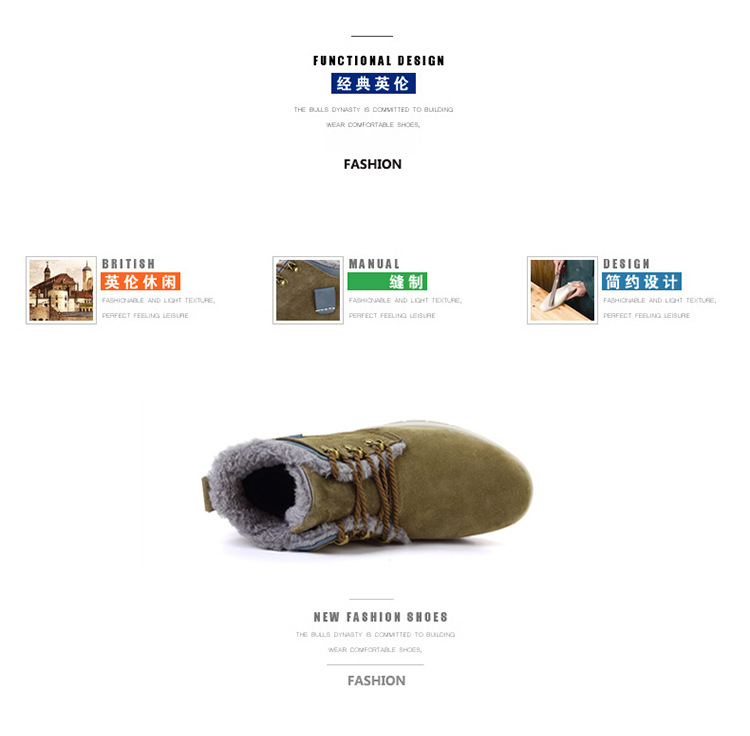Click the black FASHION text at top

(373, 164)
